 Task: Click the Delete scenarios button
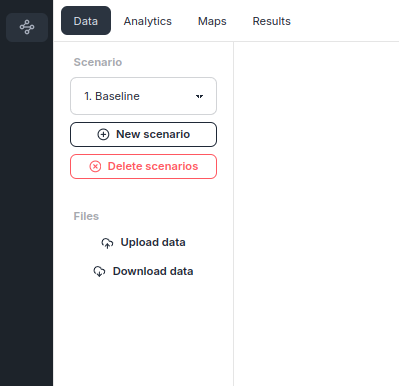pos(143,166)
